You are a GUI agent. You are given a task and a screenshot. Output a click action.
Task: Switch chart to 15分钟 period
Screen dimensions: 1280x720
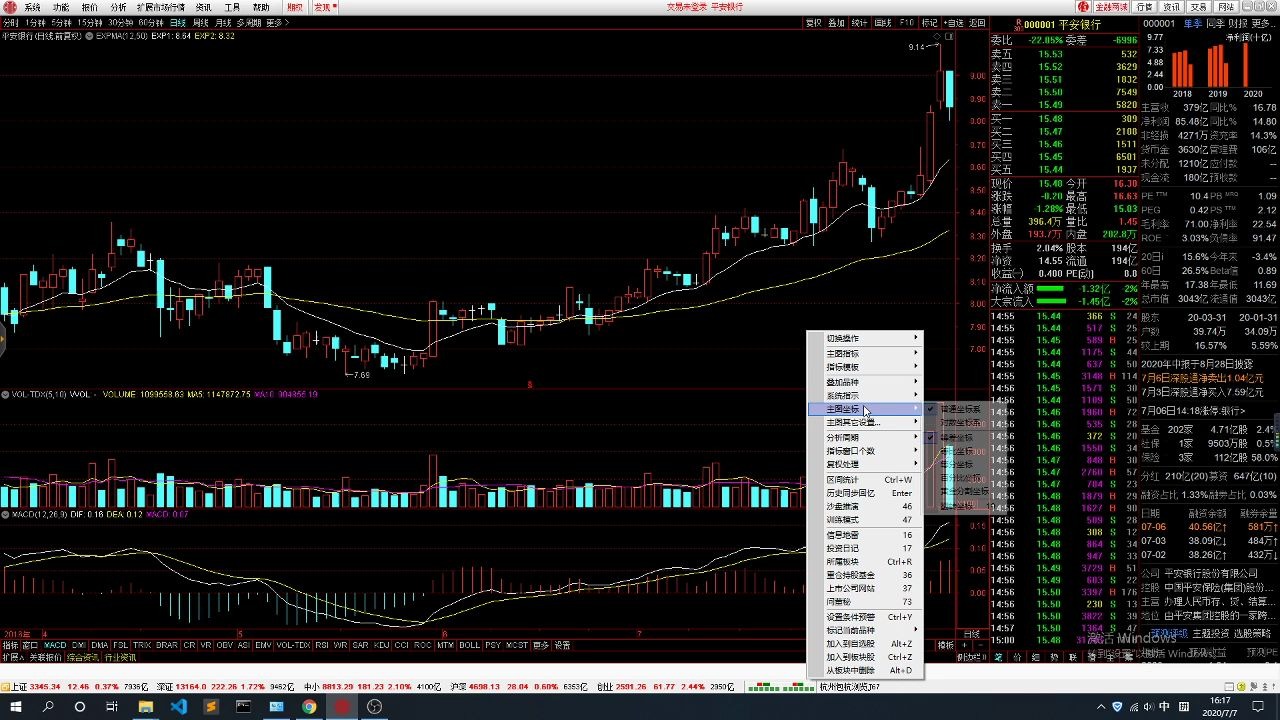90,22
